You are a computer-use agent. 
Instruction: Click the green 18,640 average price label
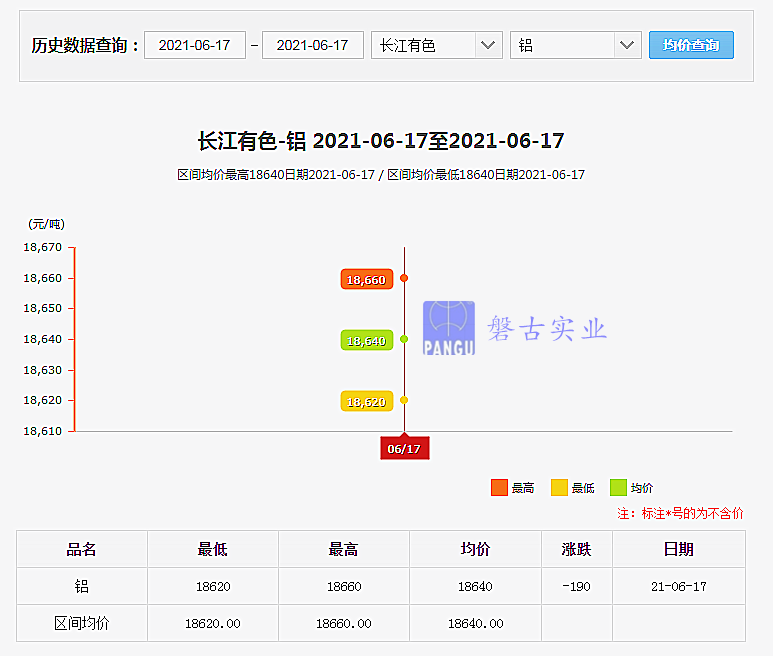pos(367,340)
